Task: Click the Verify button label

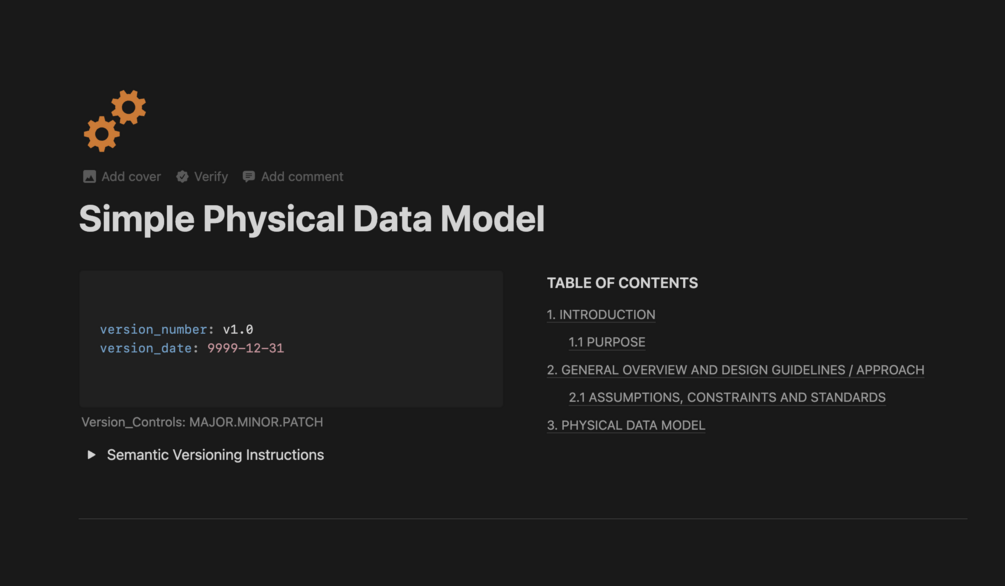Action: coord(211,177)
